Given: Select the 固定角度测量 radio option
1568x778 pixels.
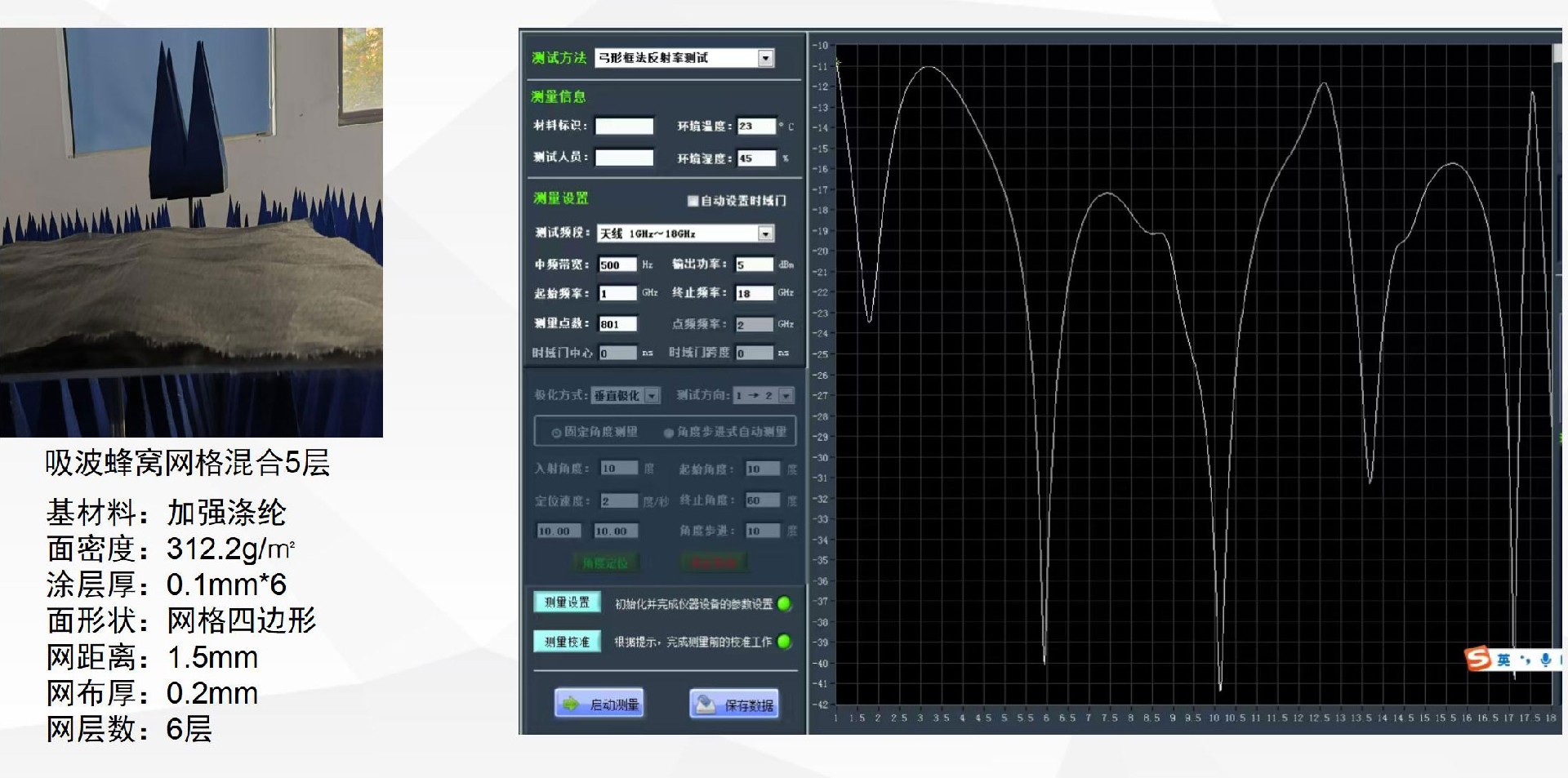Looking at the screenshot, I should coord(556,433).
